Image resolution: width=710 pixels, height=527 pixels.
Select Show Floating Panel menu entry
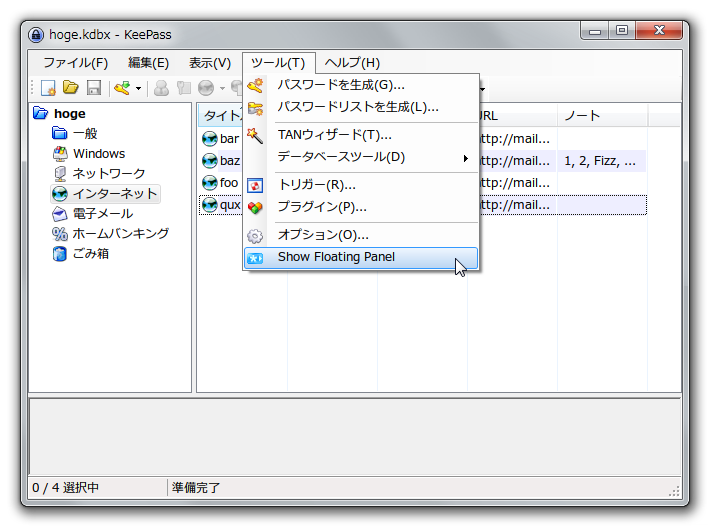click(x=361, y=258)
